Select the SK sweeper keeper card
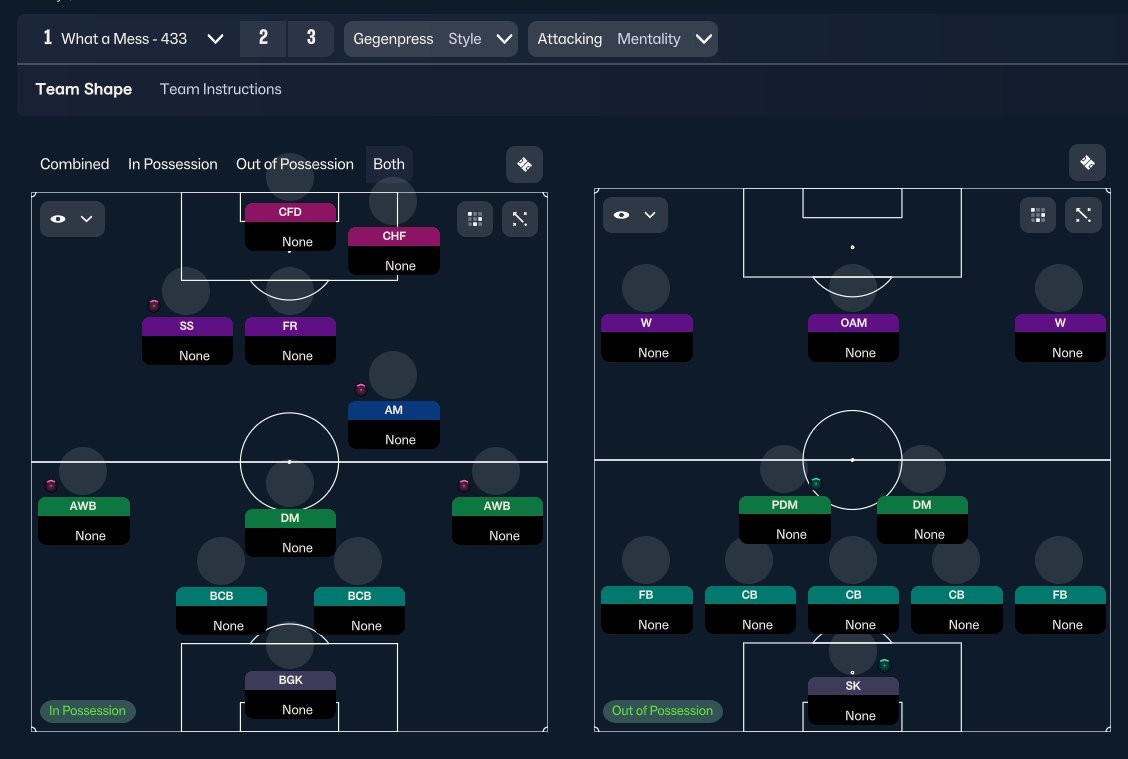 853,701
